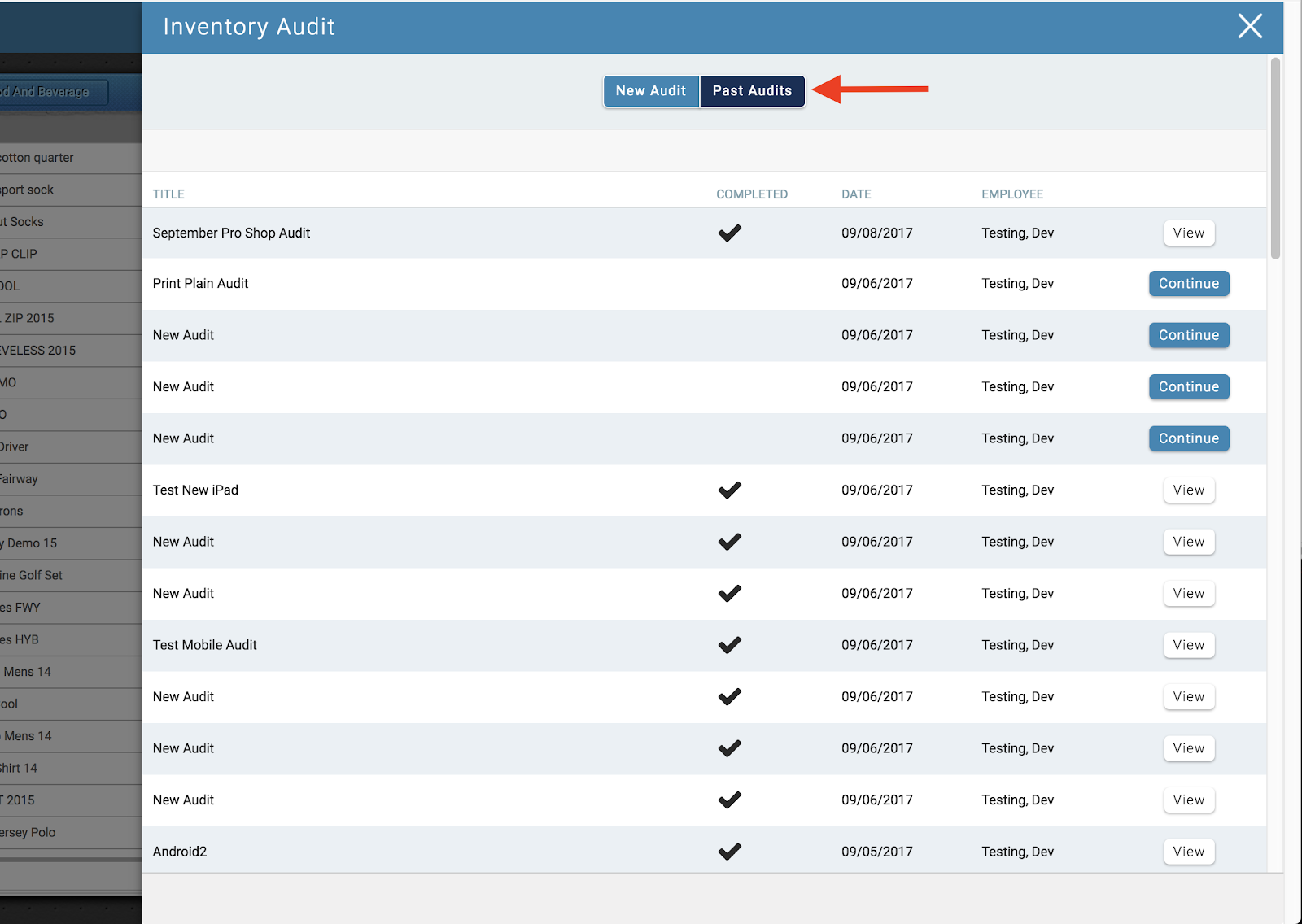1302x924 pixels.
Task: View the Test New iPad audit
Action: click(x=1188, y=490)
